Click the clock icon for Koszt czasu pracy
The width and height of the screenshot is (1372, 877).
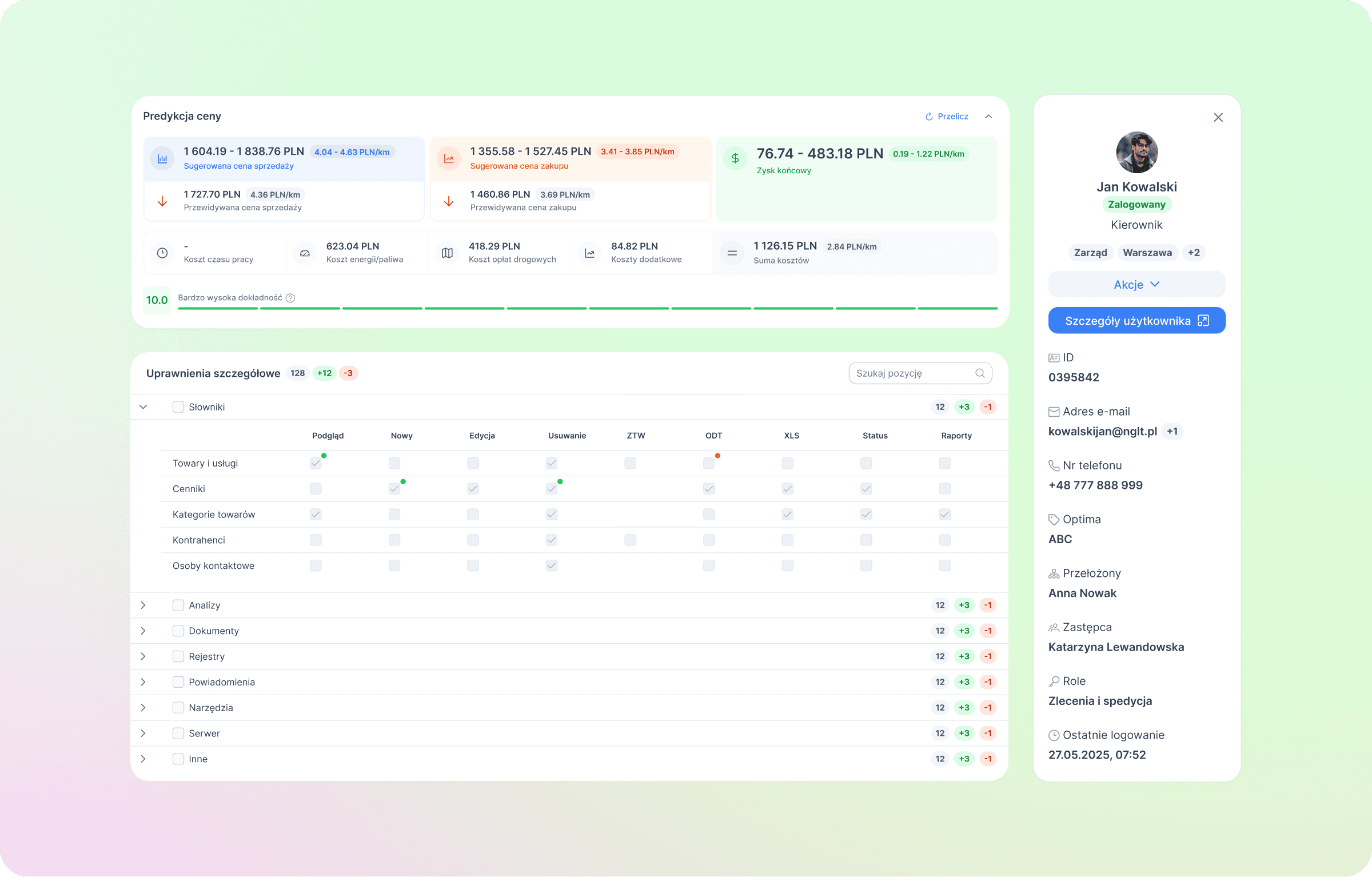point(162,253)
